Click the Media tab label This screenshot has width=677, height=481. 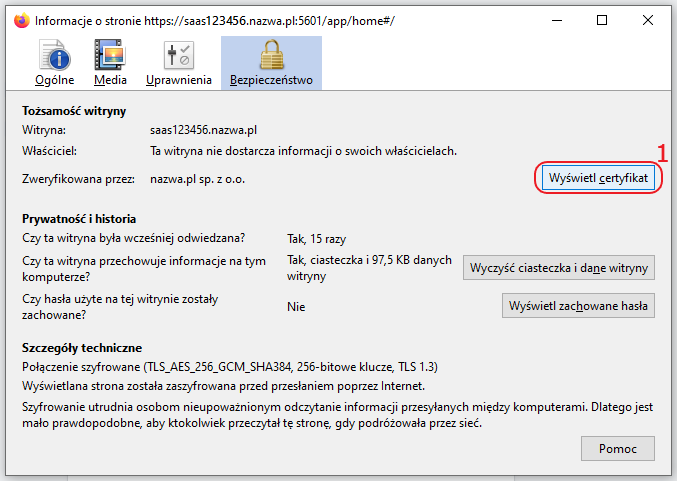click(110, 80)
